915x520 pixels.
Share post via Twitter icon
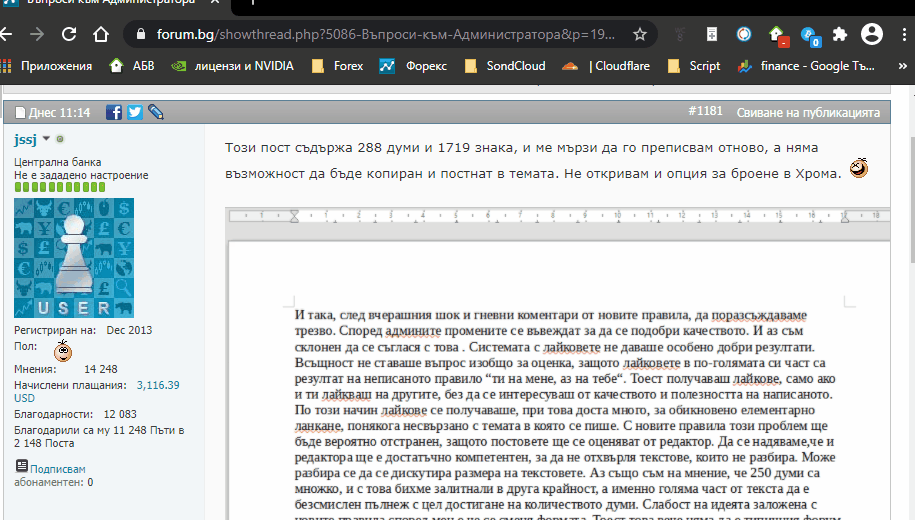[x=134, y=112]
